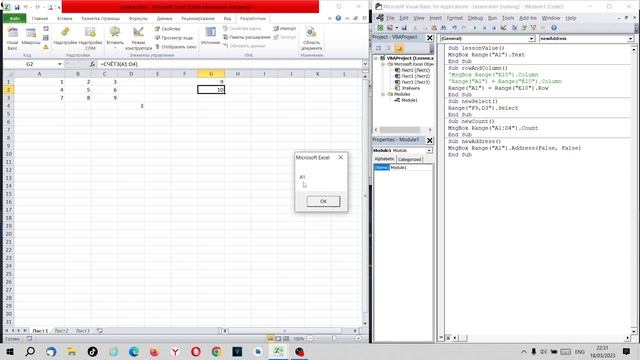Open Expansion Packs (Пакеты расширения)
640x360 pixels.
247,37
